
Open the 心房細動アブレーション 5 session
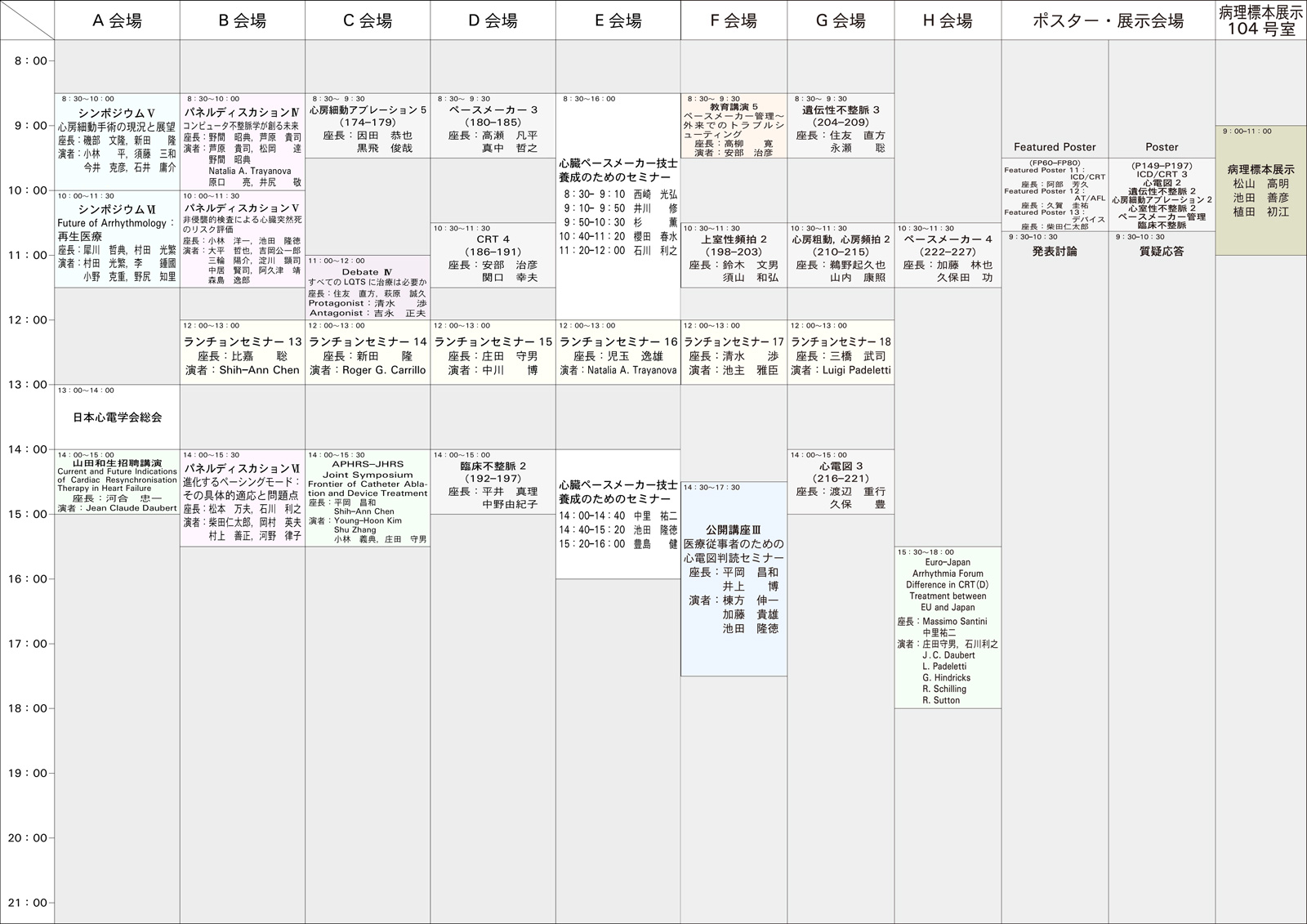(x=368, y=125)
